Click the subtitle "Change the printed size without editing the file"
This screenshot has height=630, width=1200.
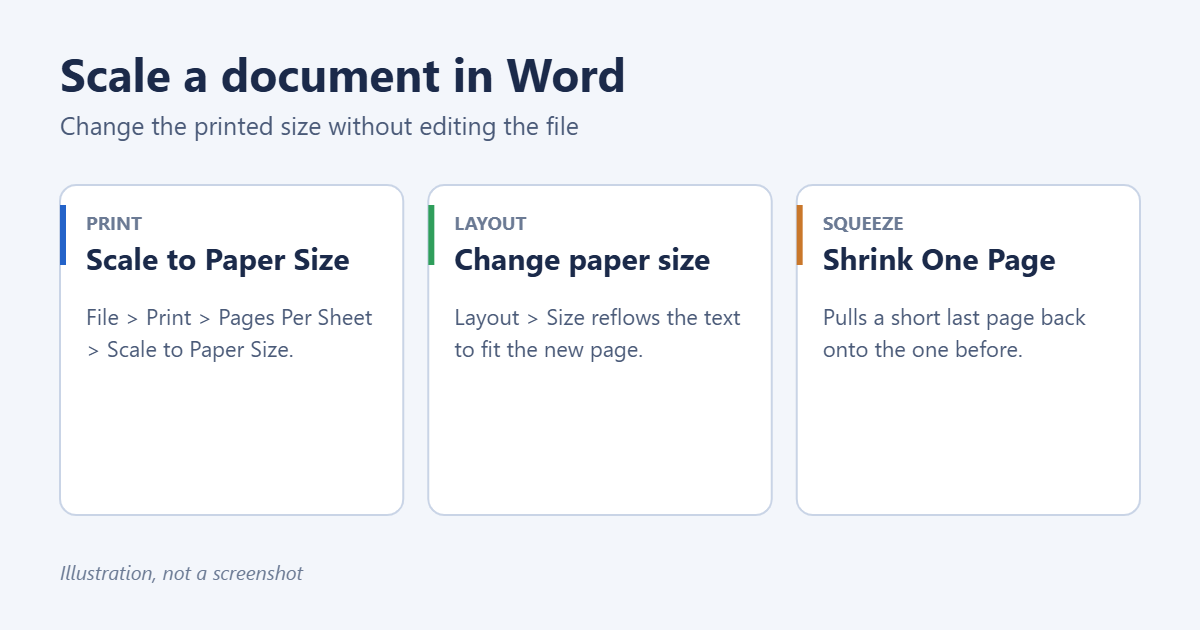coord(319,127)
